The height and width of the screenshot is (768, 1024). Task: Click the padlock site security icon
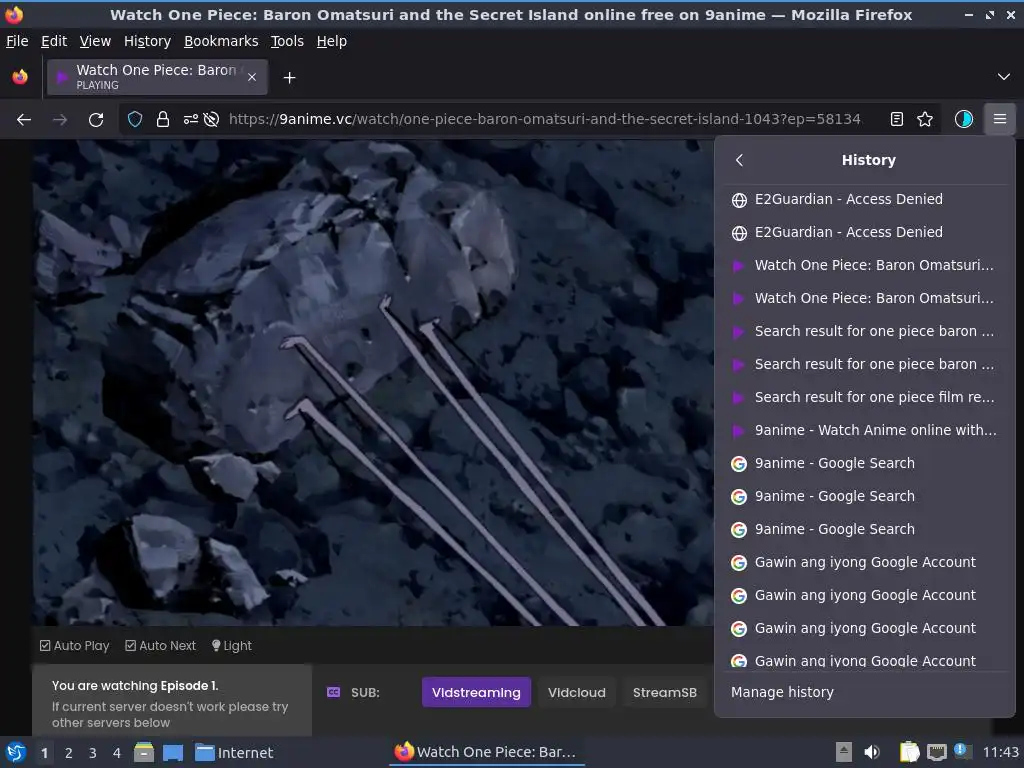pyautogui.click(x=163, y=120)
